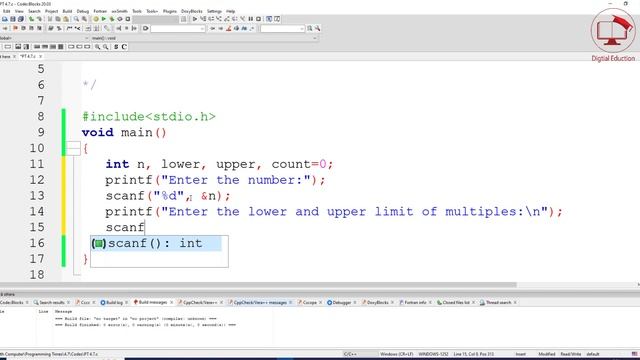Open the Debug menu
Screen dimensions: 640x360
[x=82, y=11]
